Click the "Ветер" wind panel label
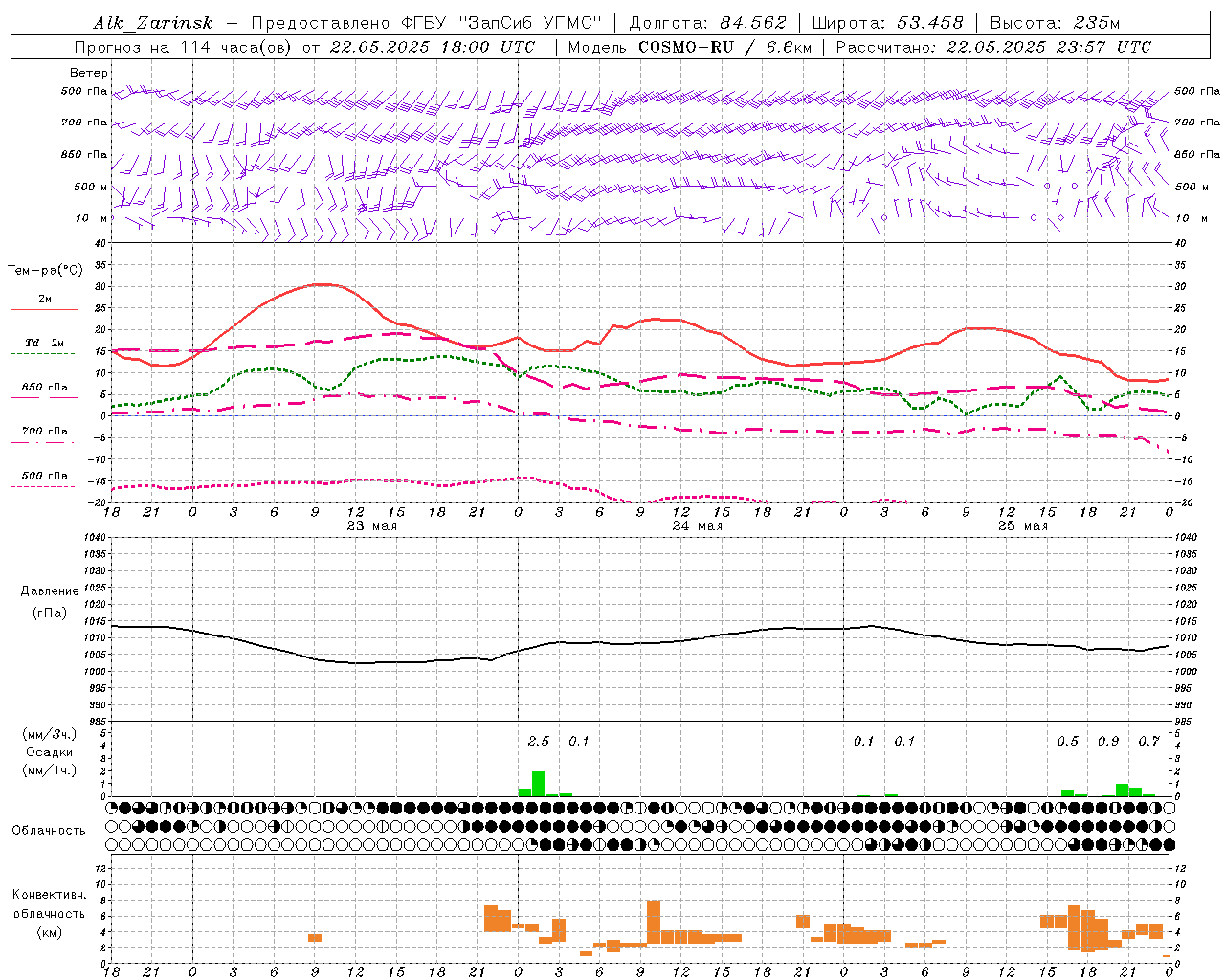1225x980 pixels. 89,73
